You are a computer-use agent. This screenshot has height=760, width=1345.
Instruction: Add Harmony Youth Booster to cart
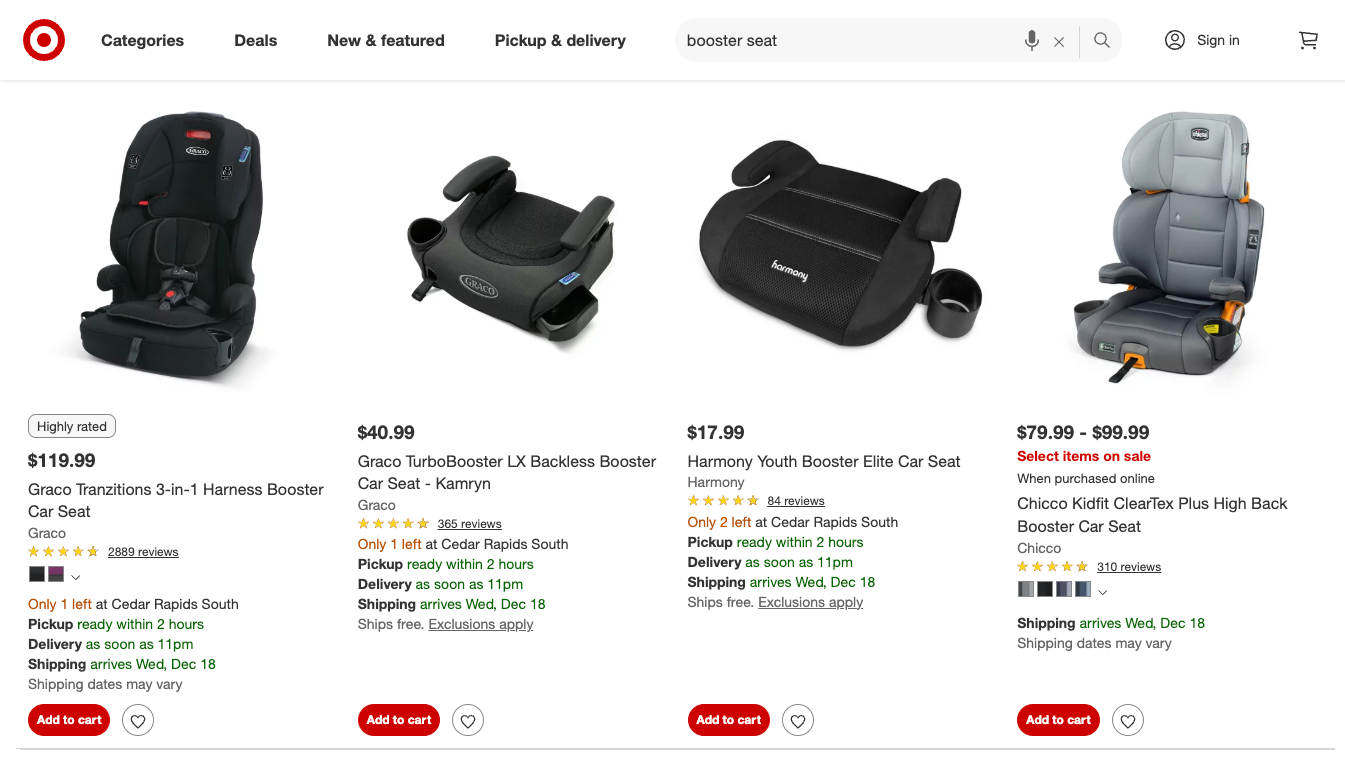(x=728, y=720)
